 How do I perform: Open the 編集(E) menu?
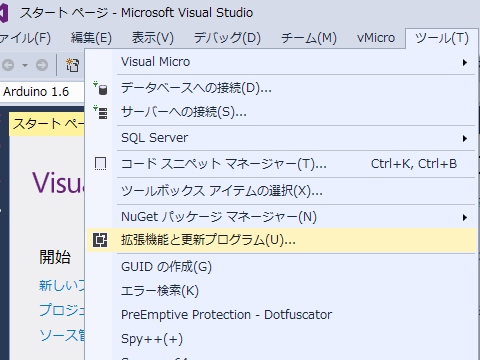click(91, 38)
